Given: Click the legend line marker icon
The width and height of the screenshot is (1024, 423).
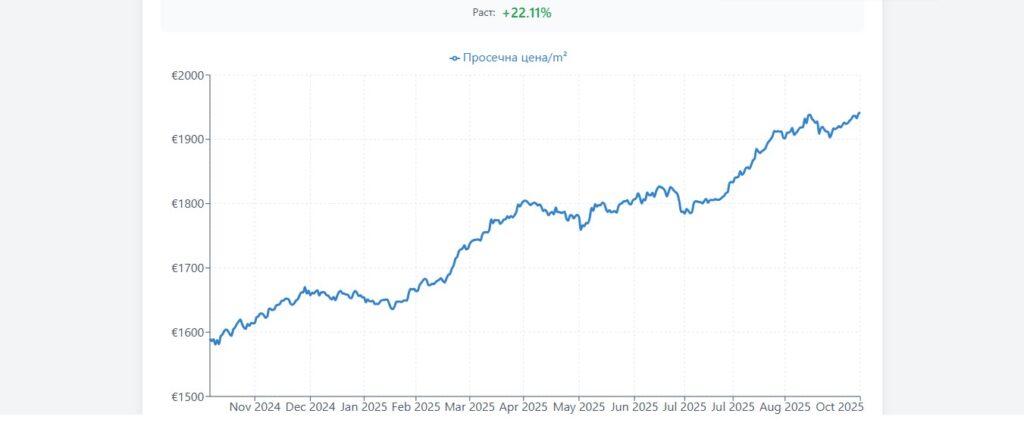Looking at the screenshot, I should pos(455,58).
